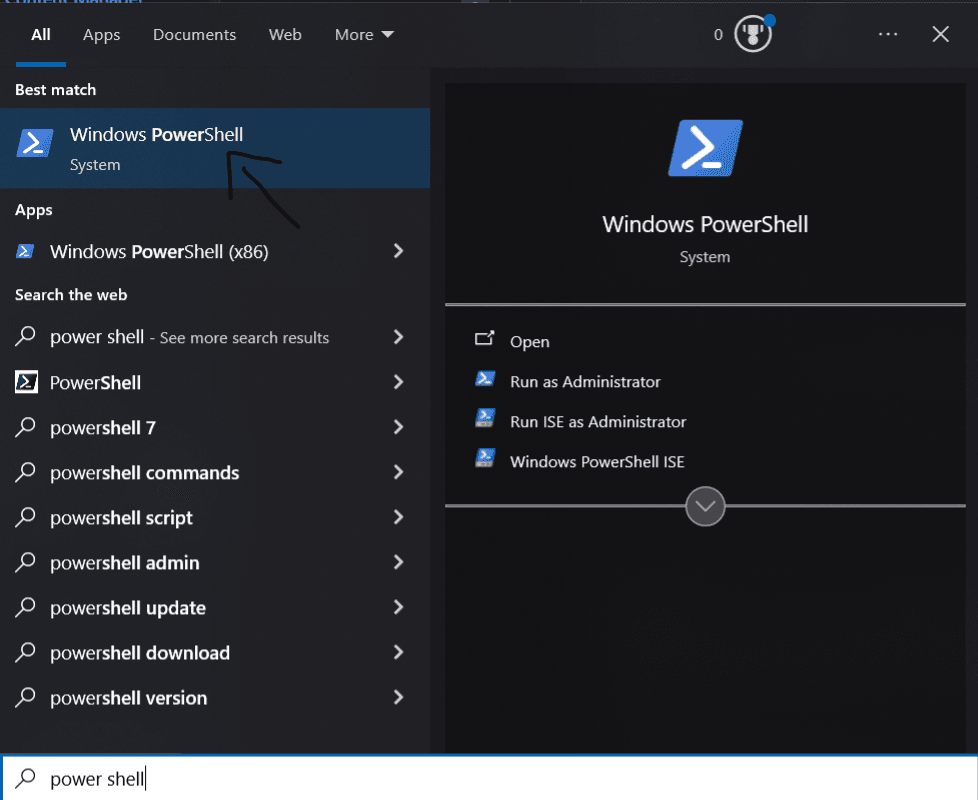Click the Open action icon
The image size is (978, 800).
(484, 339)
